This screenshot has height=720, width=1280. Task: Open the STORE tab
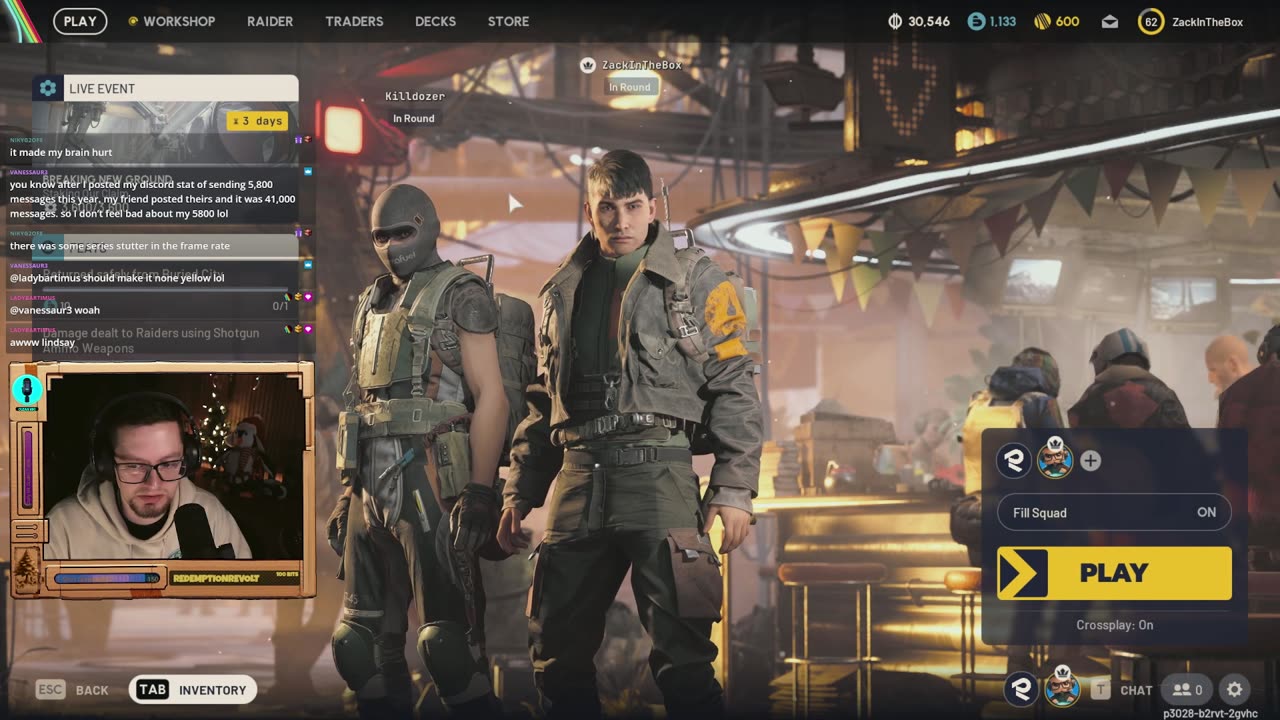(508, 21)
